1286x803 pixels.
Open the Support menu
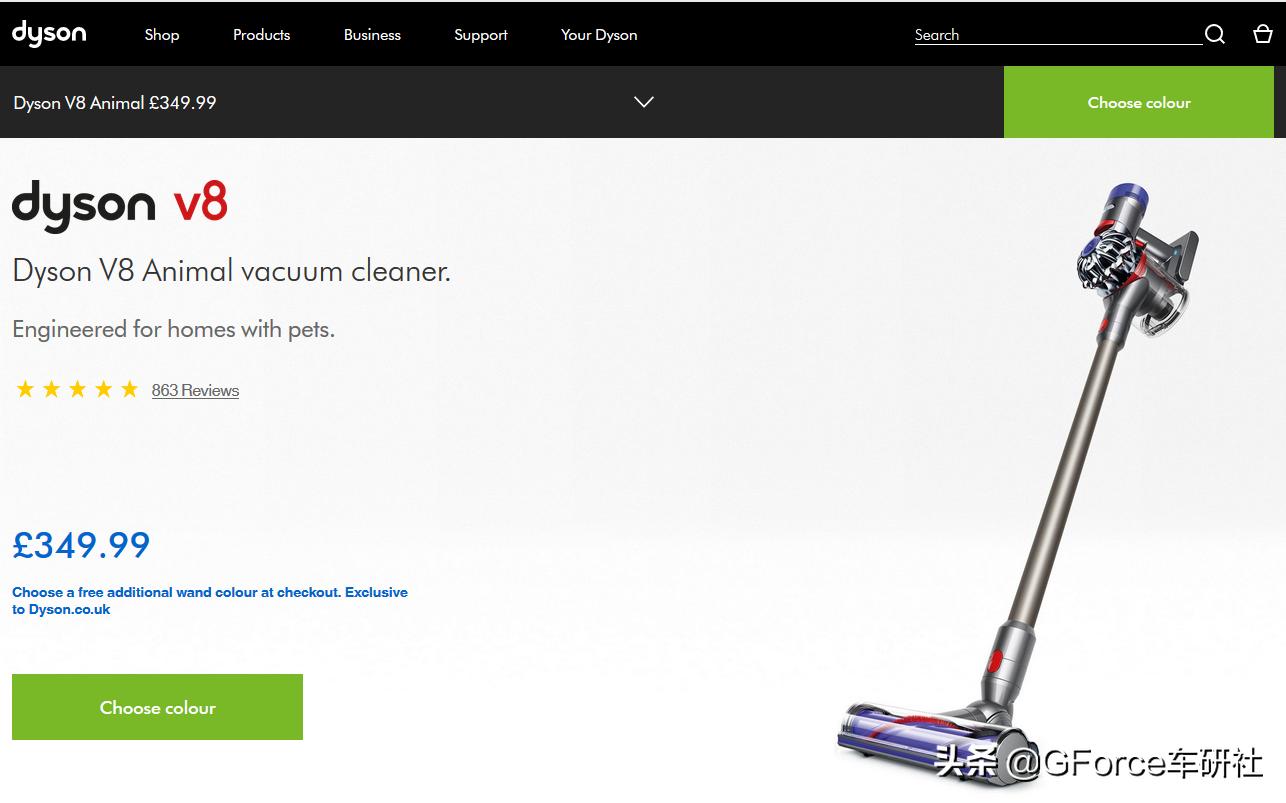point(481,34)
